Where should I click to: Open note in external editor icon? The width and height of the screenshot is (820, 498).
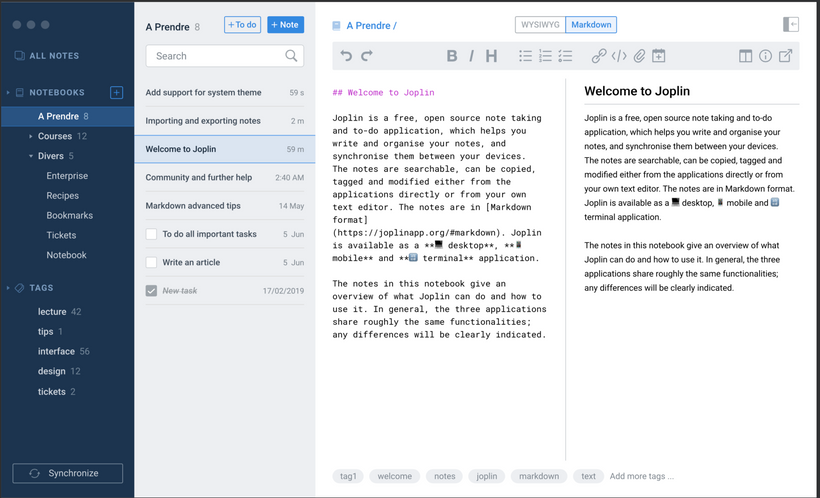click(x=785, y=55)
